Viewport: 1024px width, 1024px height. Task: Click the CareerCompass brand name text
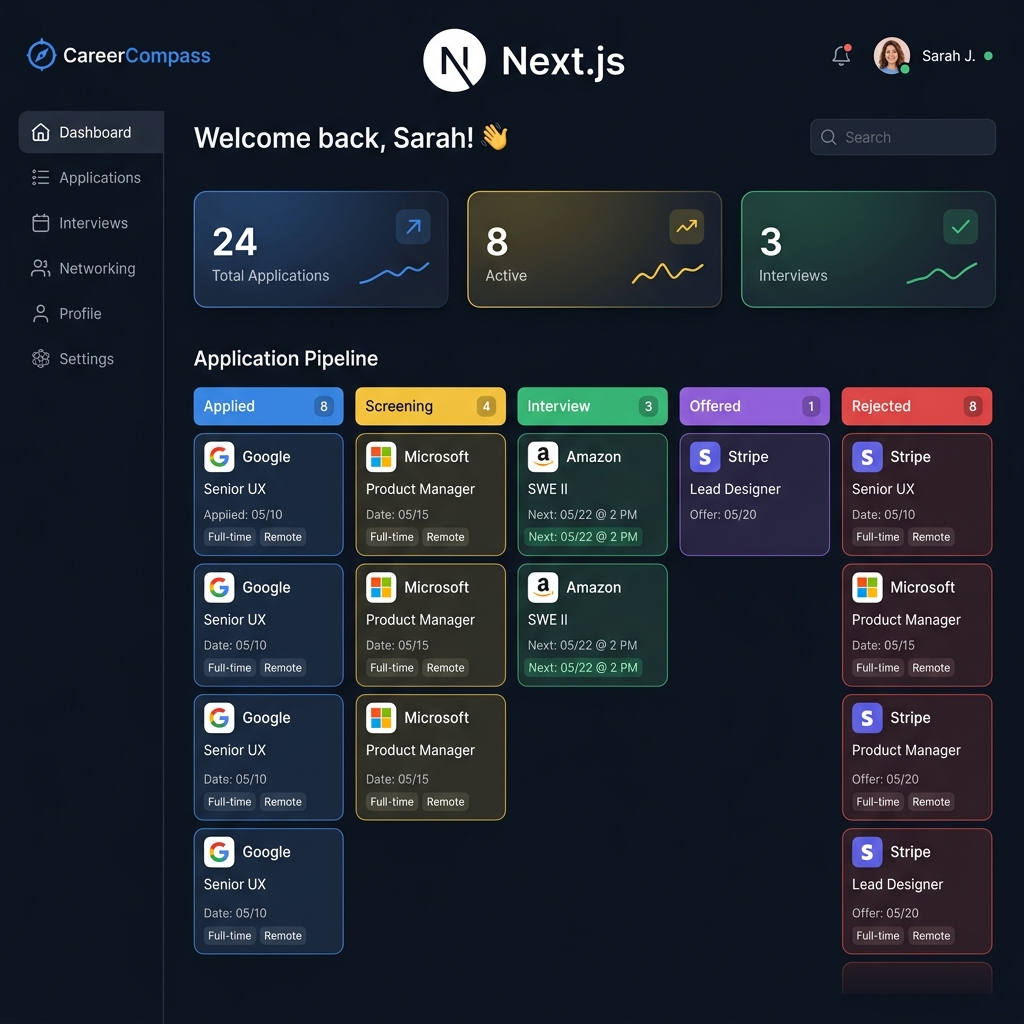click(136, 56)
